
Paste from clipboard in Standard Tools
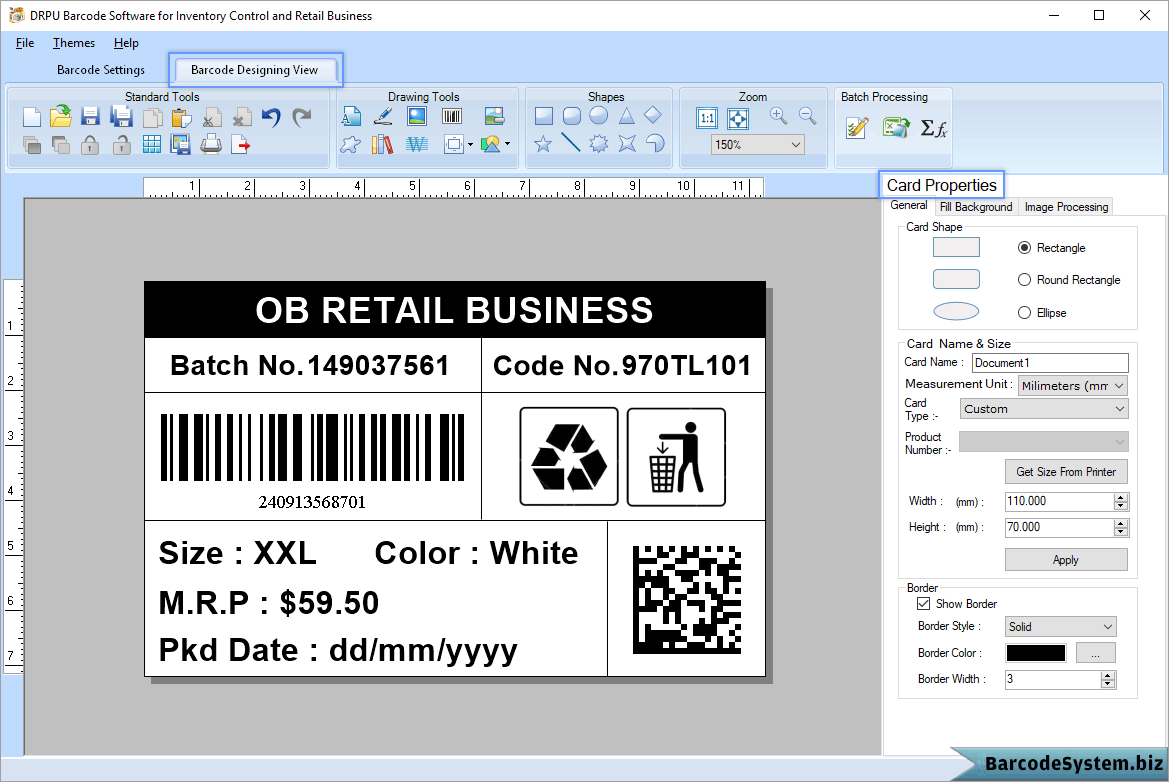181,118
